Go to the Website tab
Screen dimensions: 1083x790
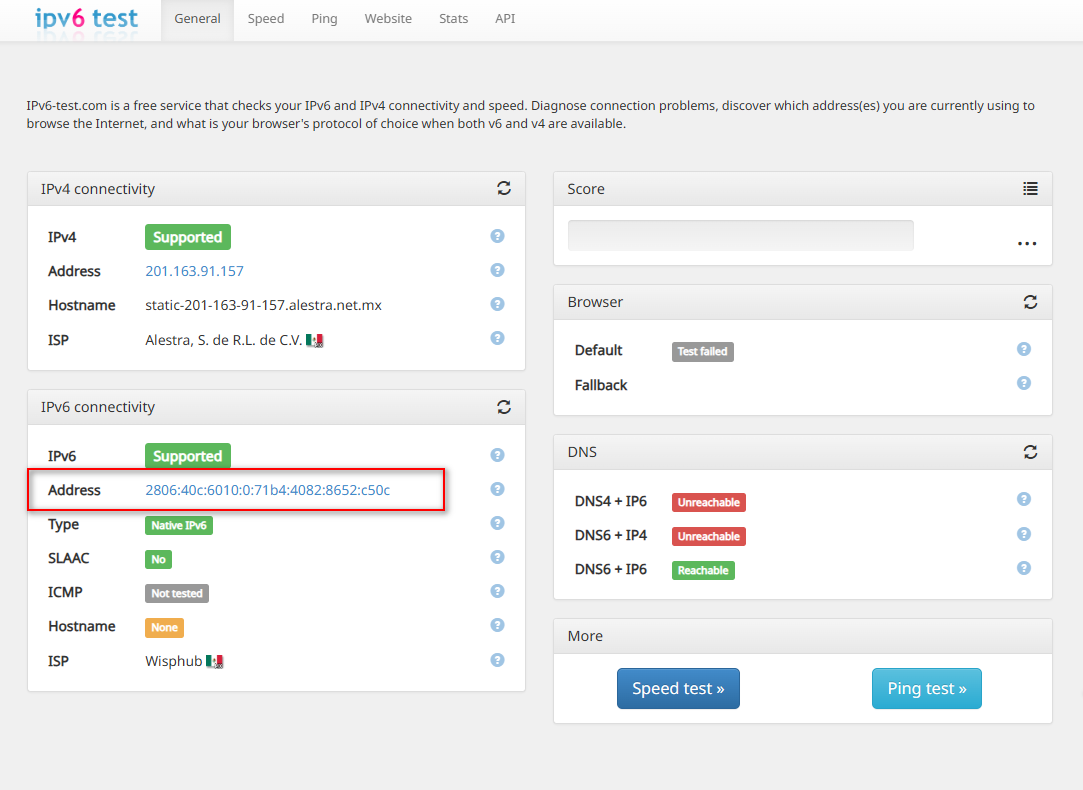(388, 19)
